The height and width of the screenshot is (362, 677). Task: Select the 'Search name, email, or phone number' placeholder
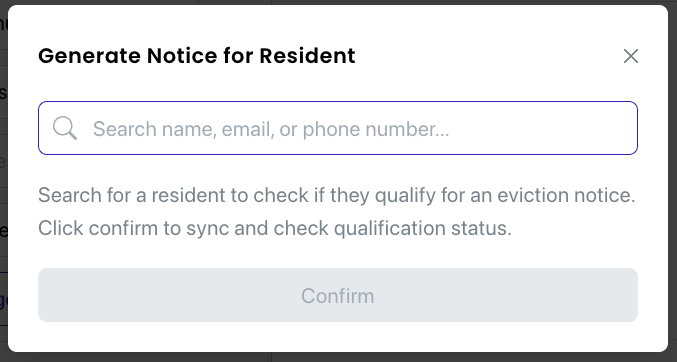pos(271,129)
